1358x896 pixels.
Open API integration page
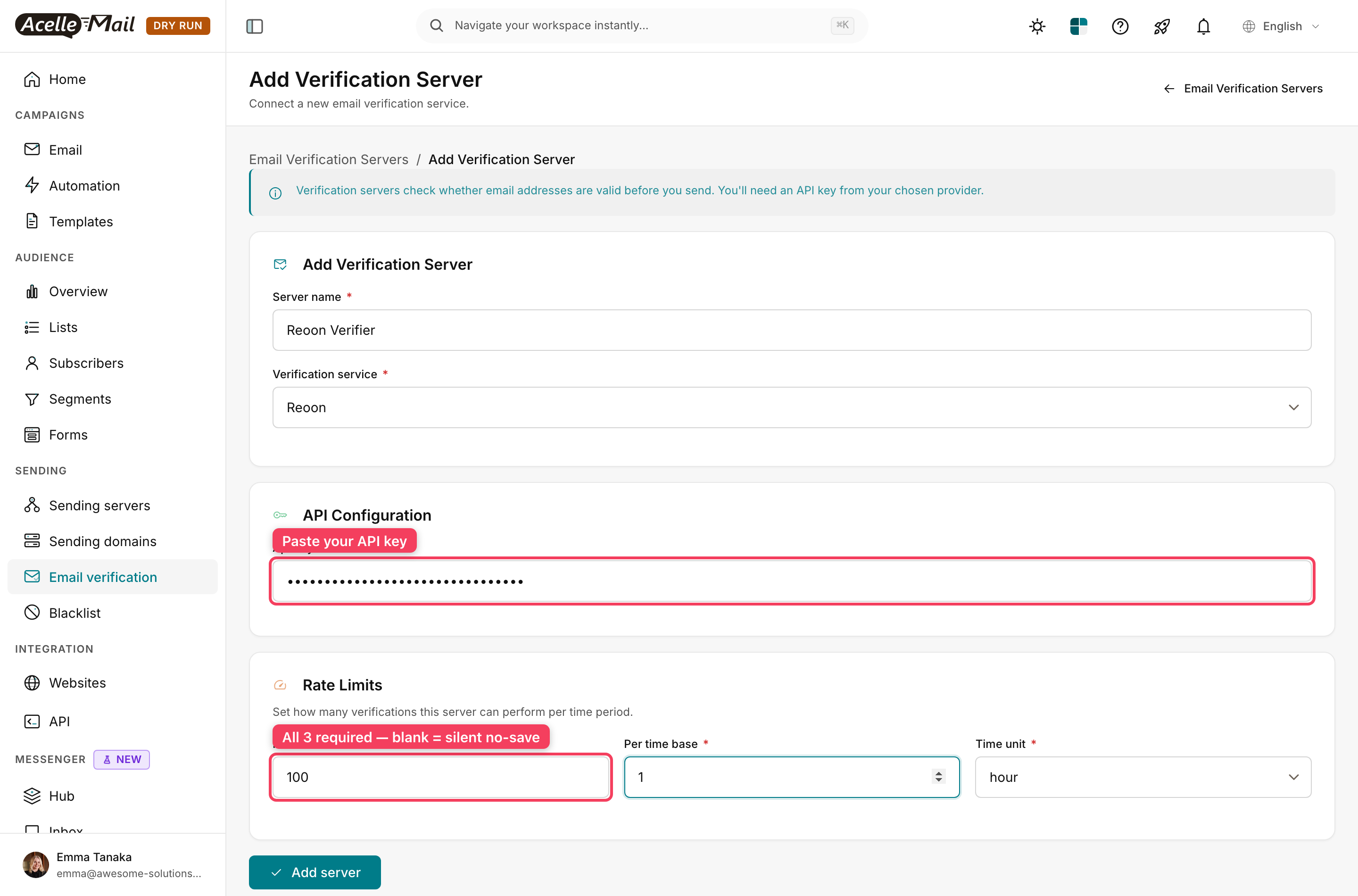(113, 721)
